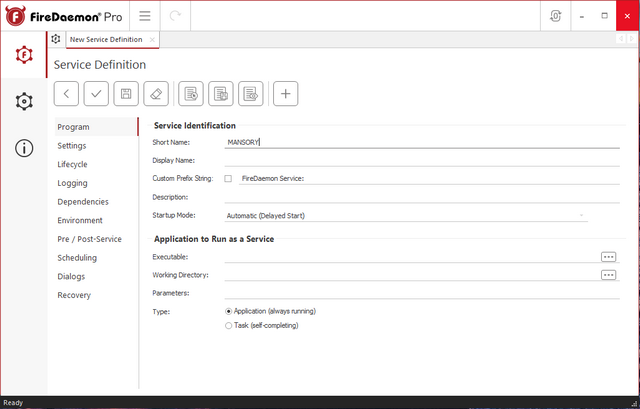Image resolution: width=640 pixels, height=409 pixels.
Task: Open the Scheduling section
Action: pos(77,258)
